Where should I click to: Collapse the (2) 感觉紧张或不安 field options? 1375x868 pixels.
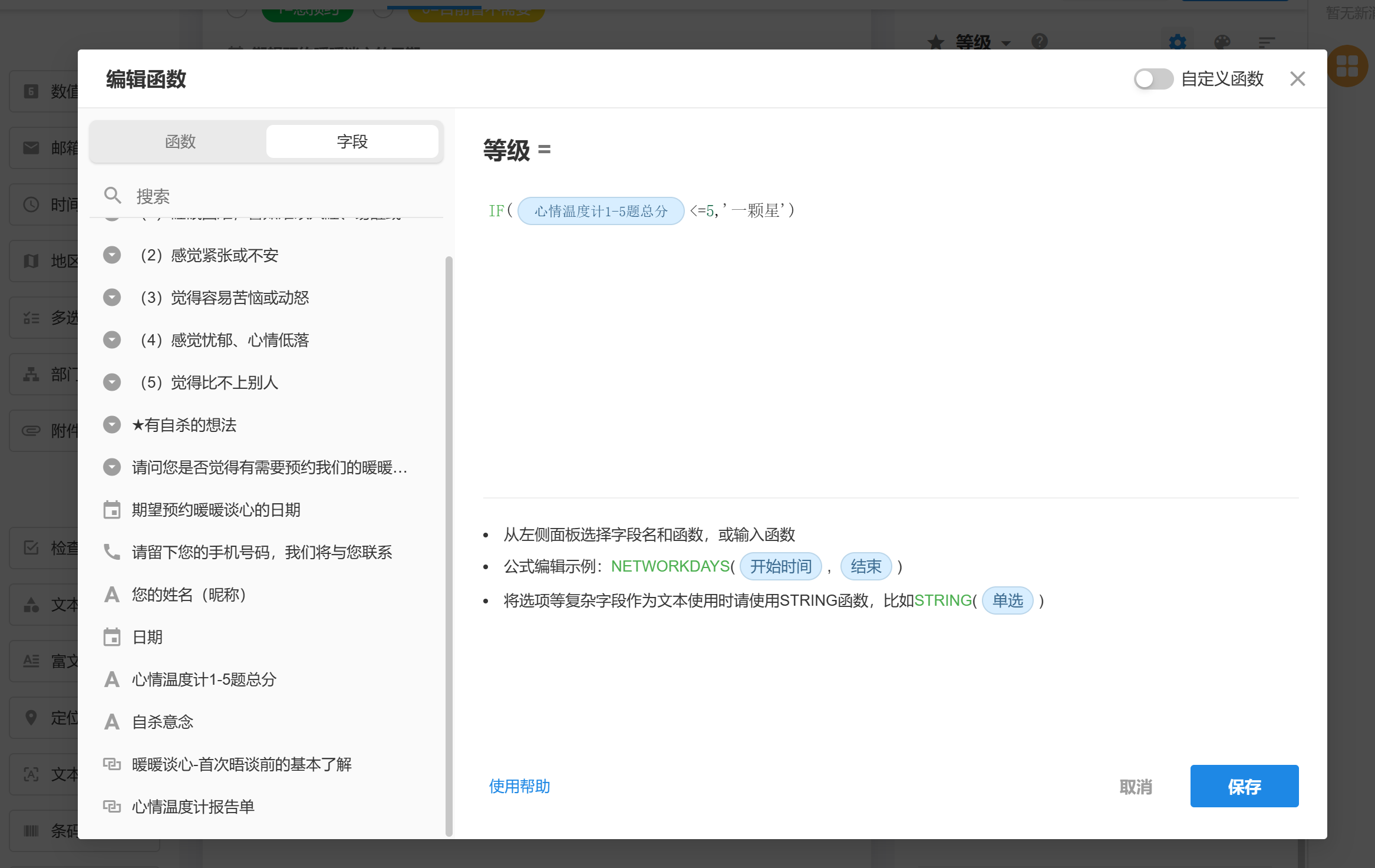112,255
